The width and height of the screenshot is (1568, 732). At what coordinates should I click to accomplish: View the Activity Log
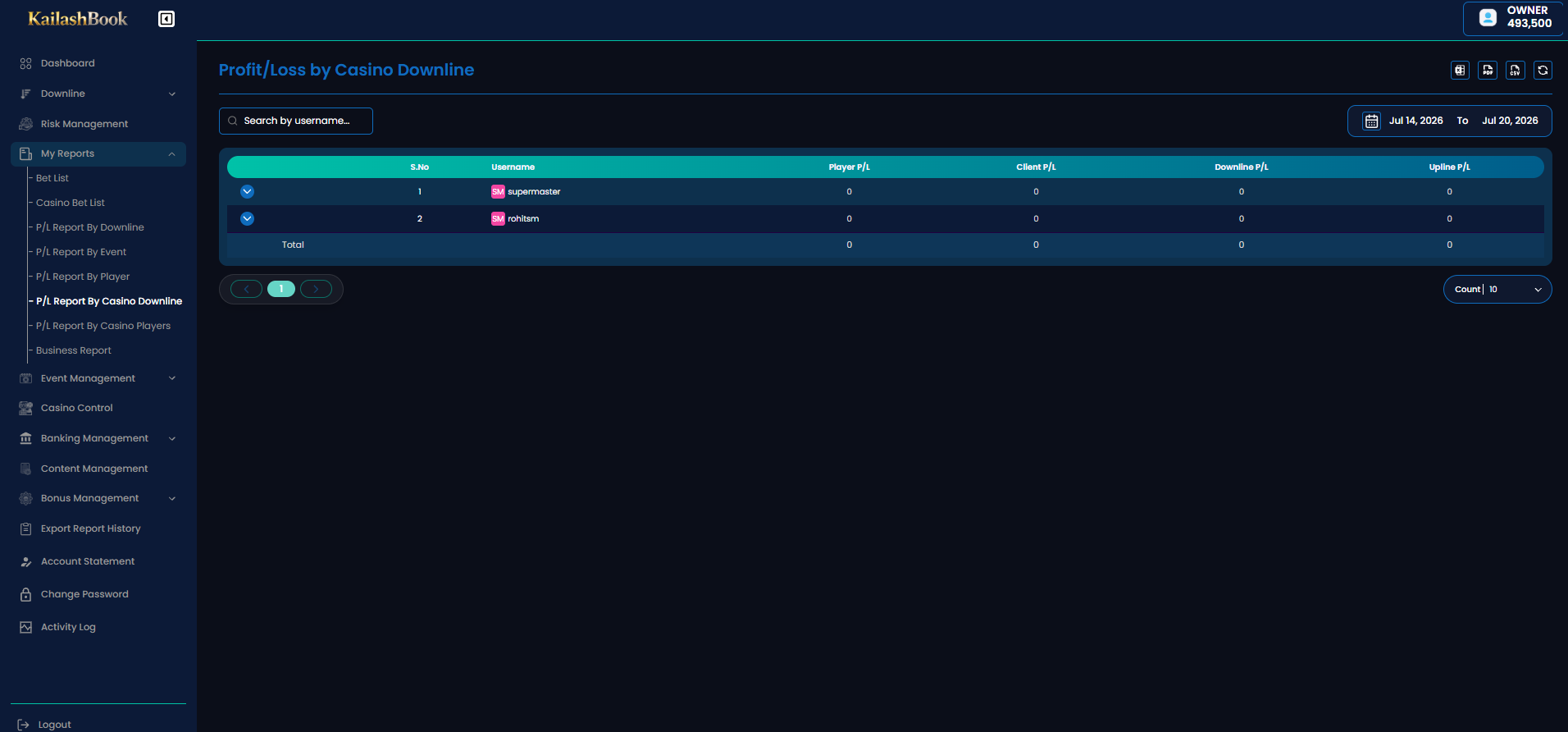(x=68, y=627)
